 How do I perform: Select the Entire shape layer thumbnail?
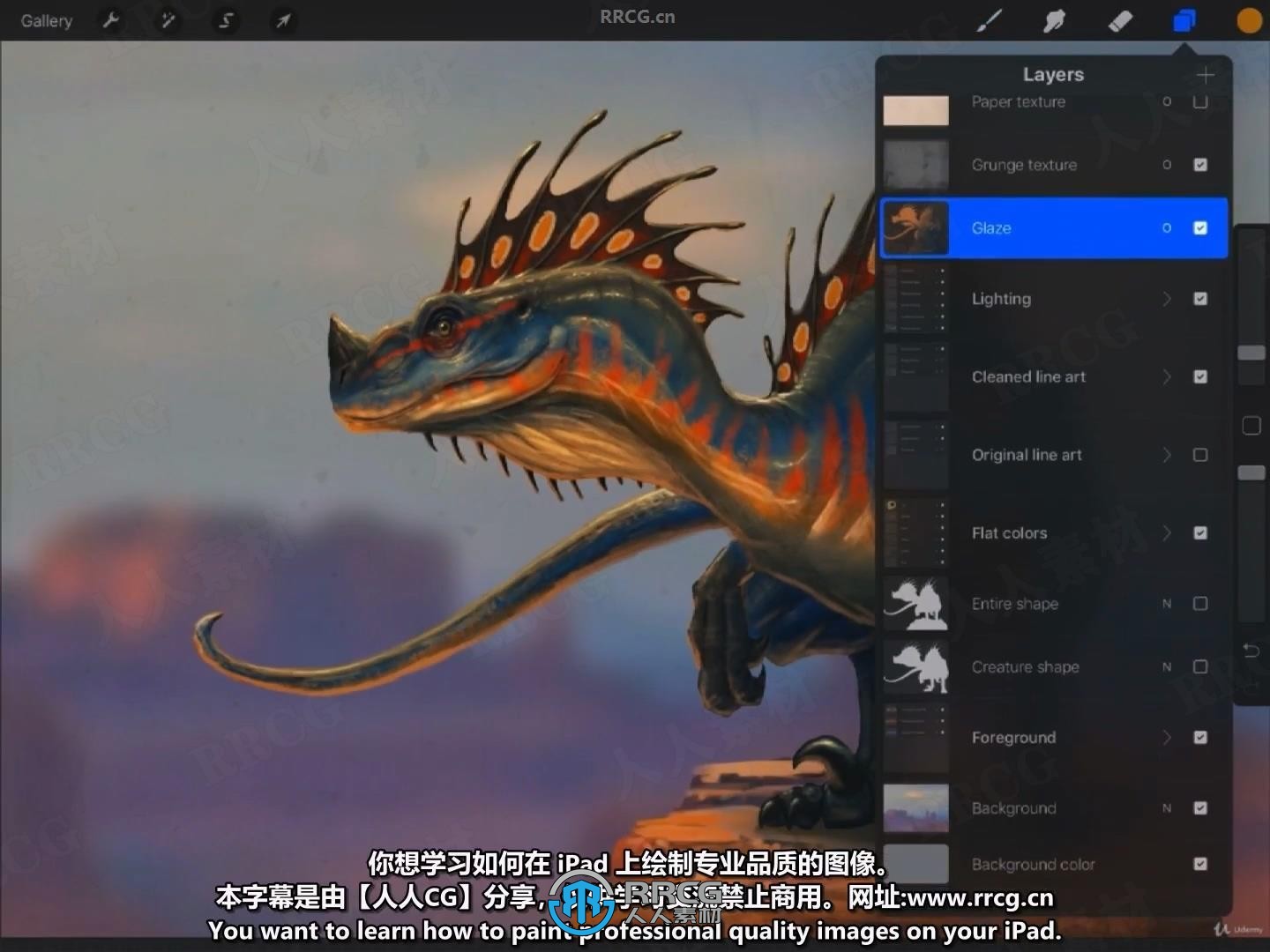916,604
